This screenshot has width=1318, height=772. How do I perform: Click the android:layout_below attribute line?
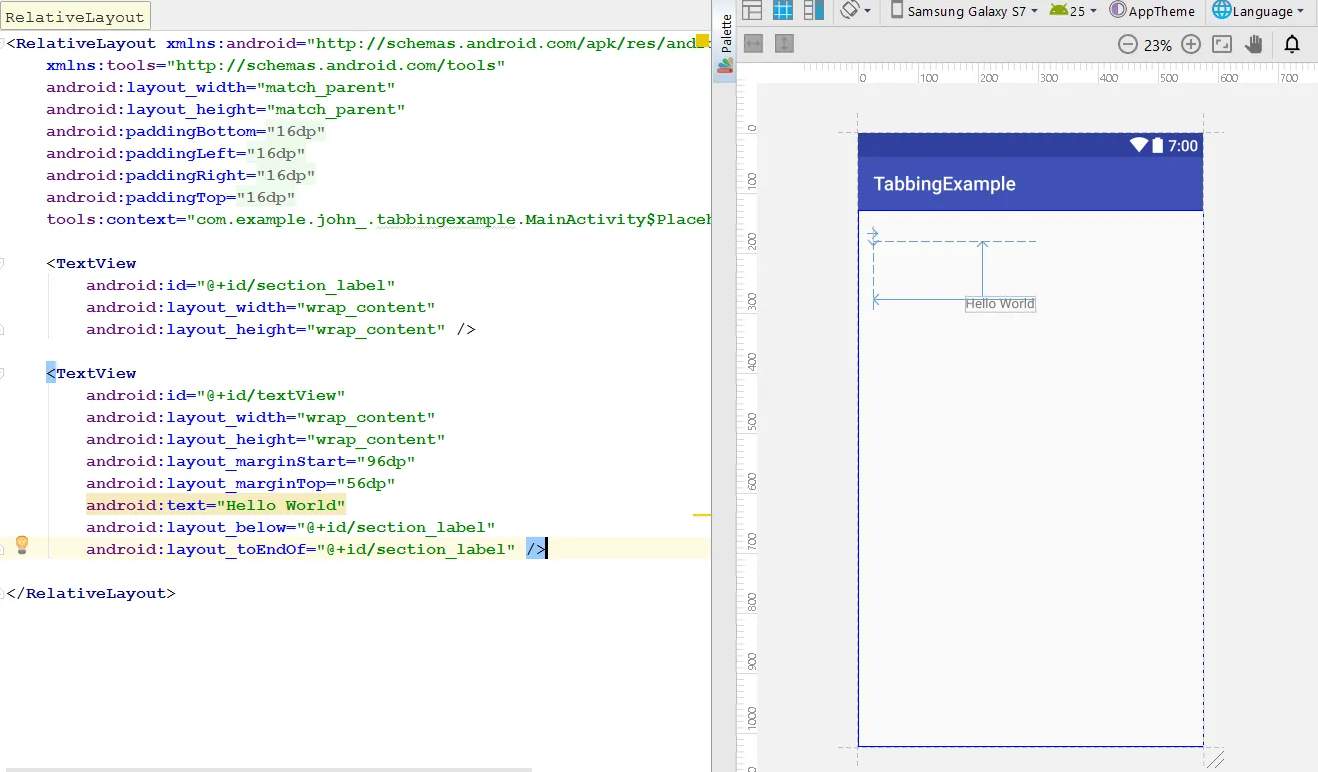coord(291,527)
